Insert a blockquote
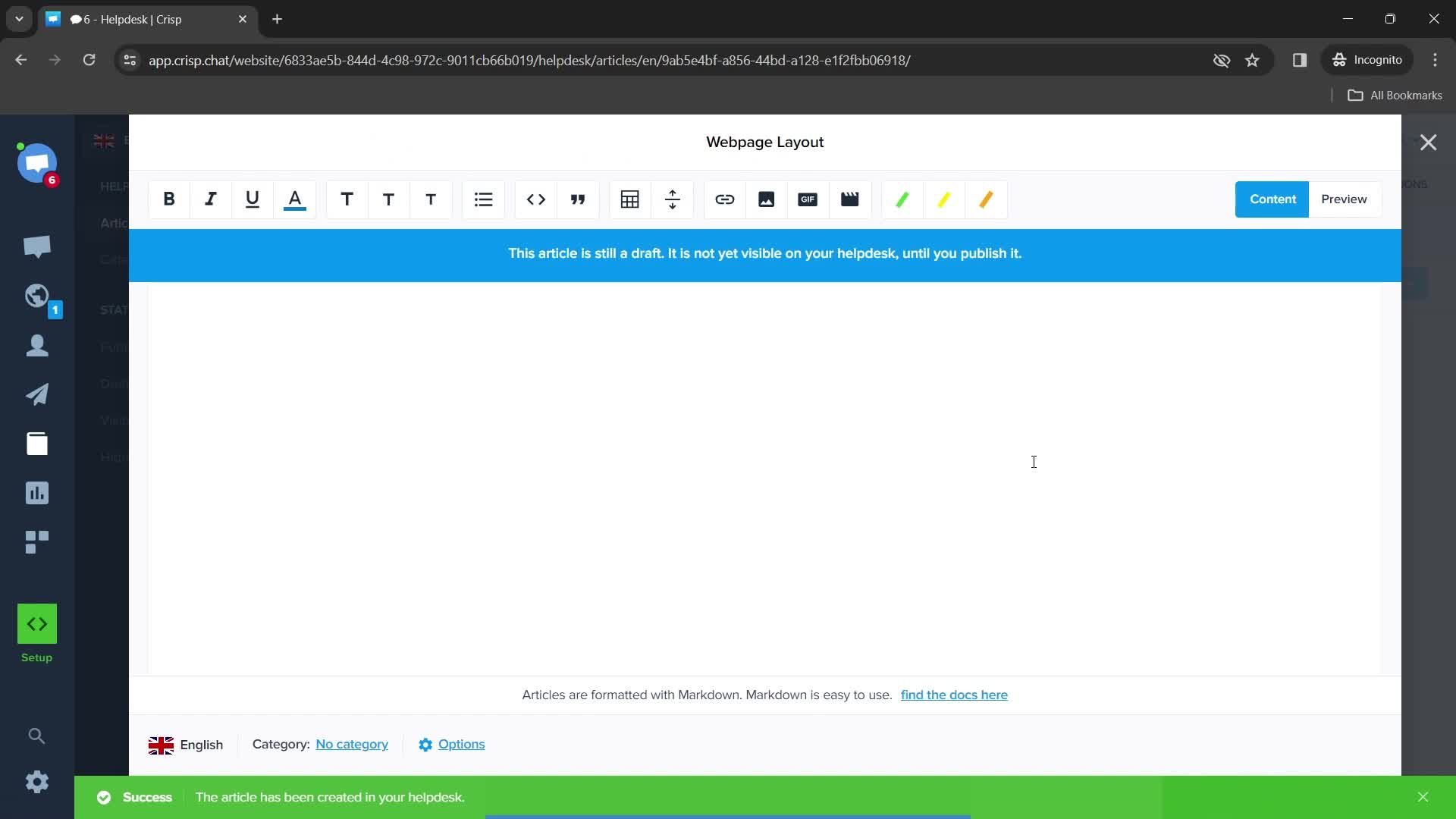 pyautogui.click(x=578, y=199)
